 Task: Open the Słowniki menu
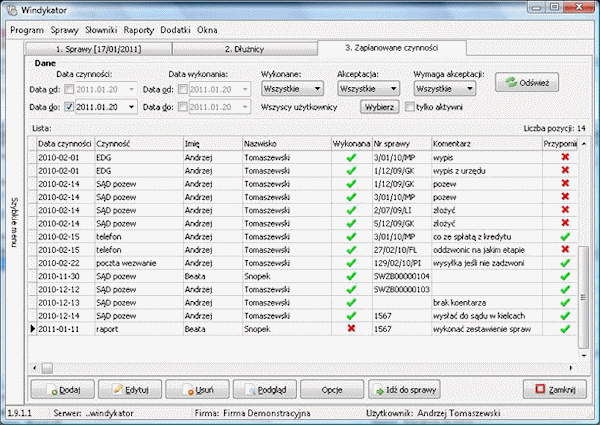tap(101, 30)
